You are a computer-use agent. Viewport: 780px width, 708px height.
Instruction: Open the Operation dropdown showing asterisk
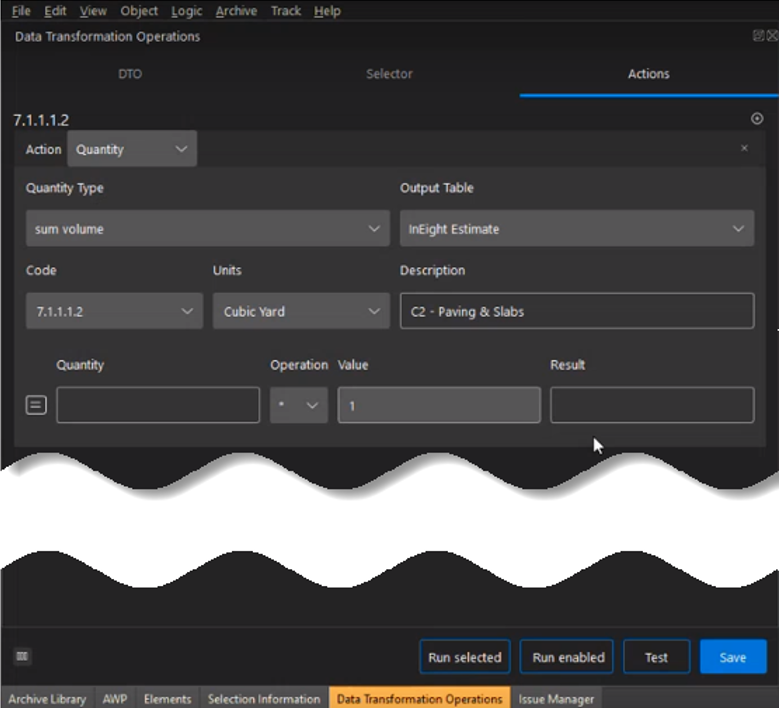pos(298,405)
